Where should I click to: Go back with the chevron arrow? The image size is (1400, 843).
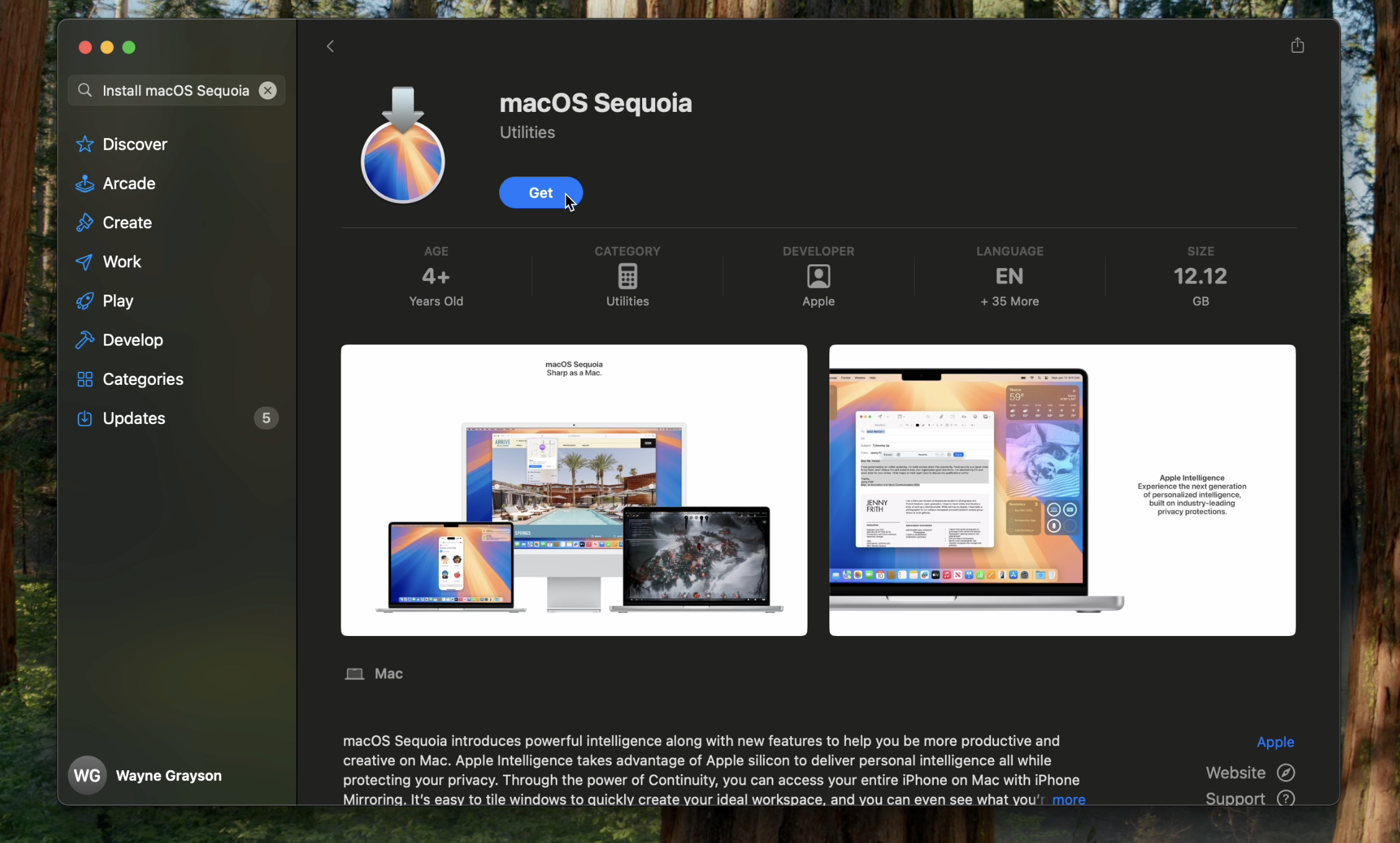331,47
